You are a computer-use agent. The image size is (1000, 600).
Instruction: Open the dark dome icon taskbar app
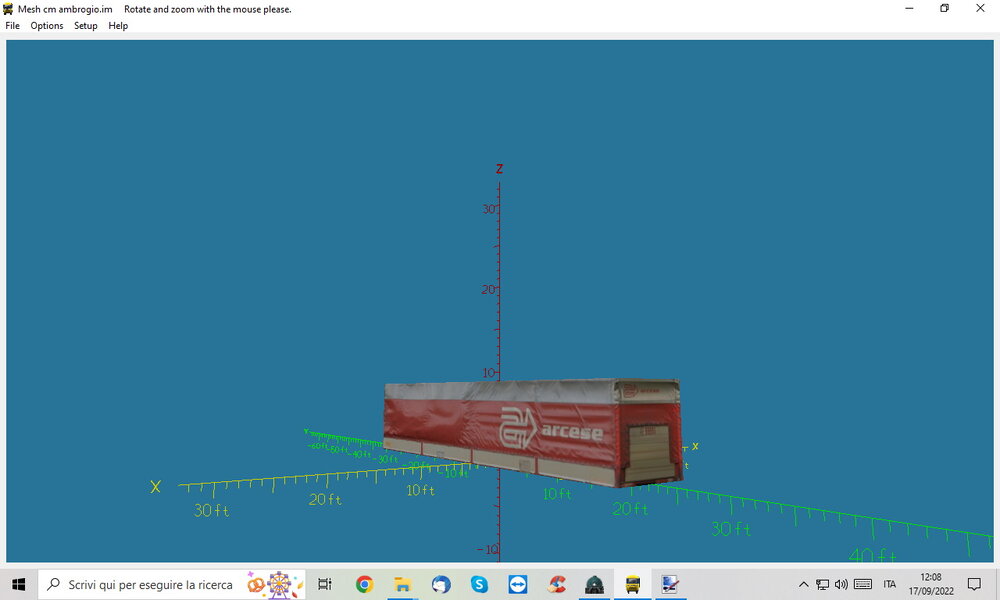(594, 584)
